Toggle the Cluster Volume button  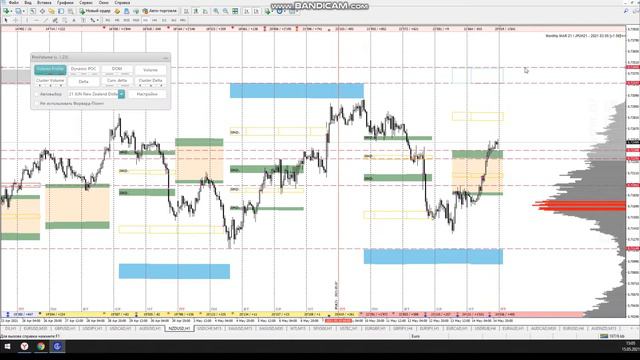(x=50, y=82)
